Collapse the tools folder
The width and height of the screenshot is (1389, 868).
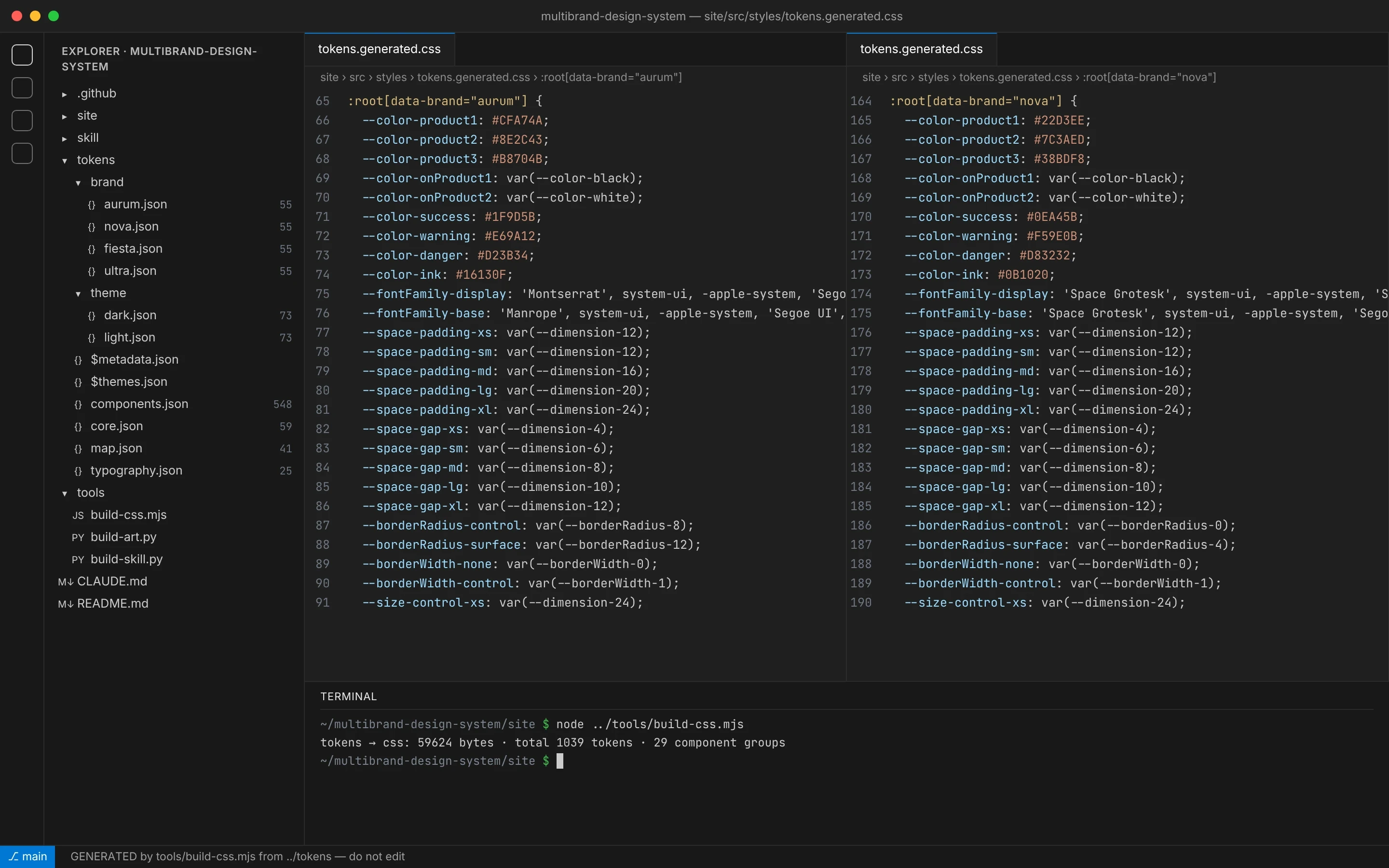click(64, 493)
